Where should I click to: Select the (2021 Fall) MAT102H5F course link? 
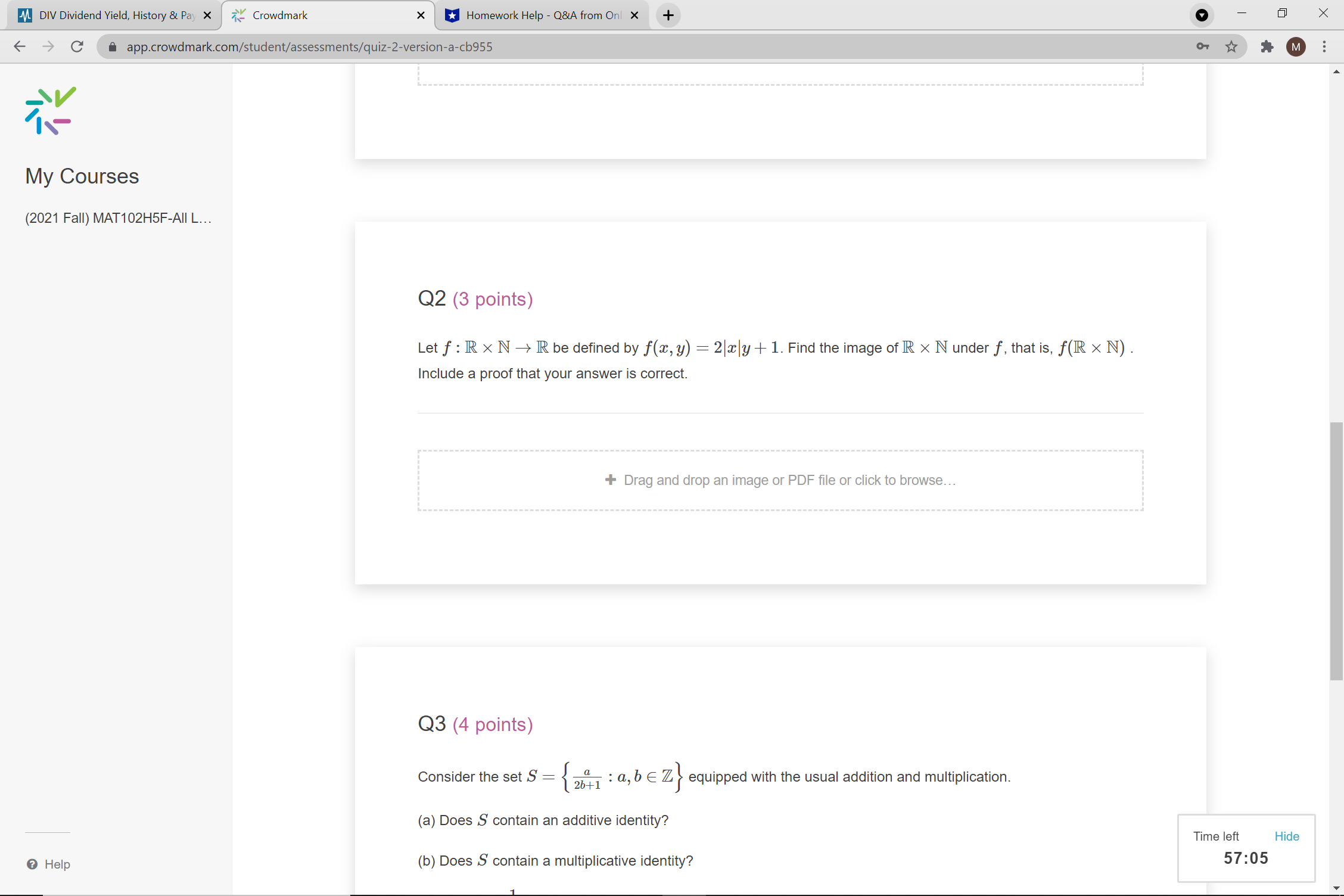118,218
